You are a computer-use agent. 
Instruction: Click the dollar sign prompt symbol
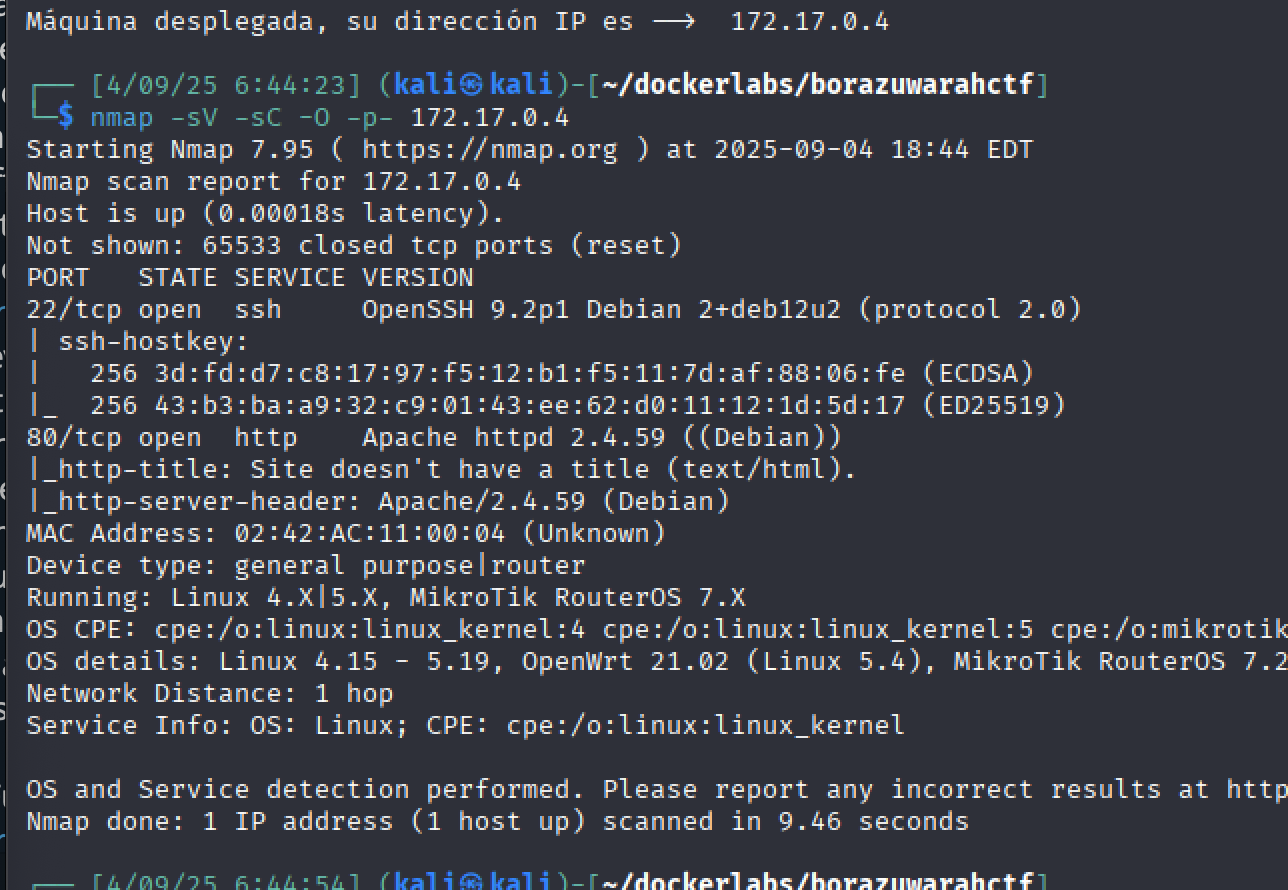tap(66, 118)
